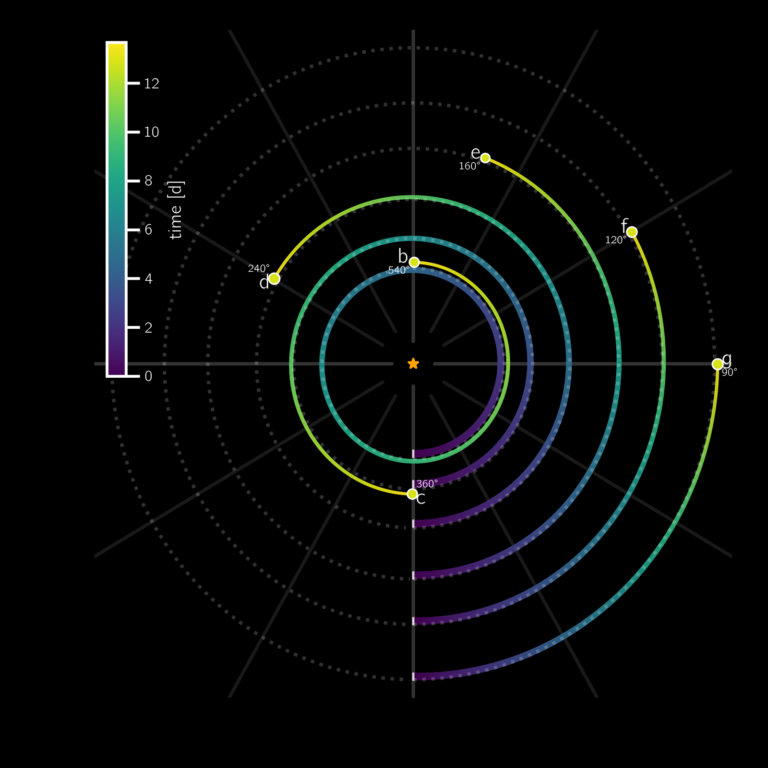768x768 pixels.
Task: Click the 240° label near planet d
Action: [x=258, y=268]
